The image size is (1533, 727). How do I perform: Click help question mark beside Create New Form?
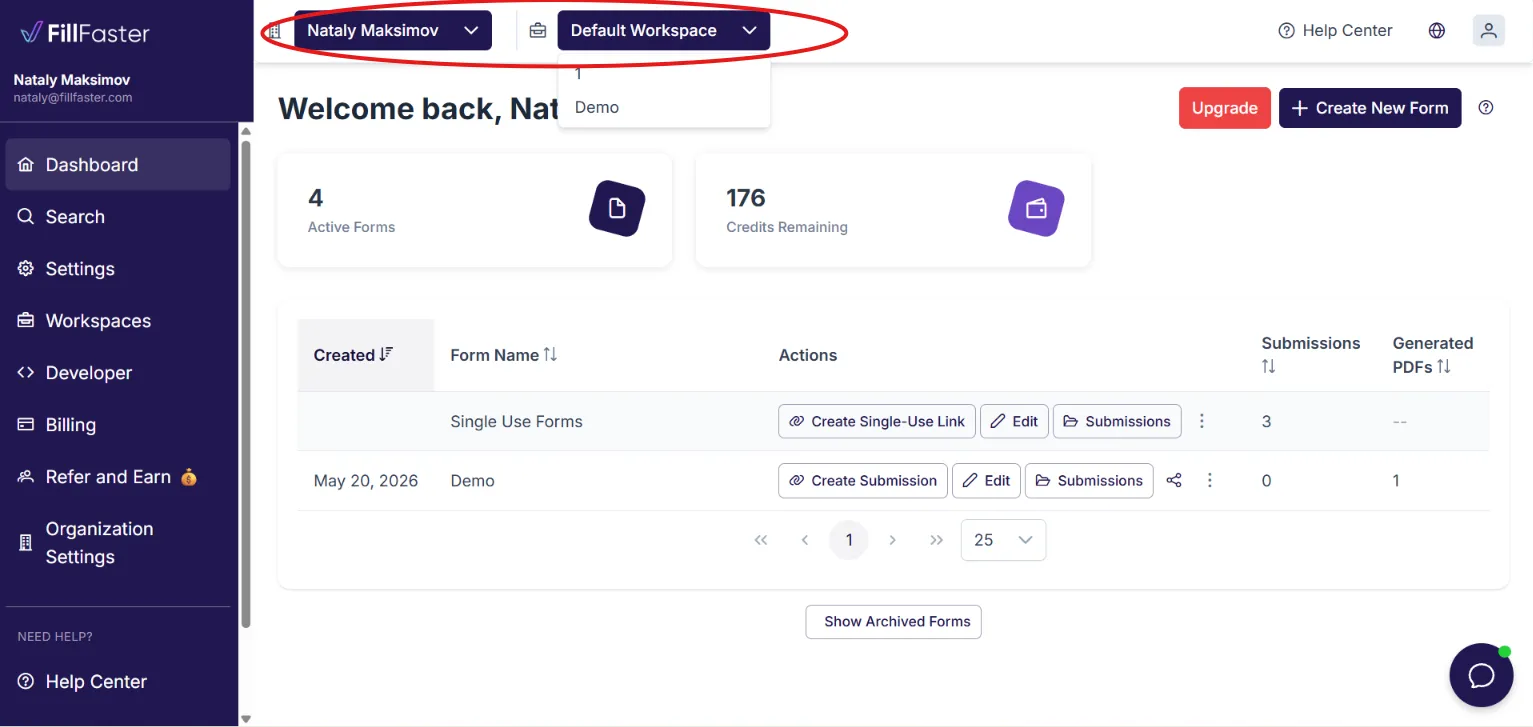click(1486, 108)
